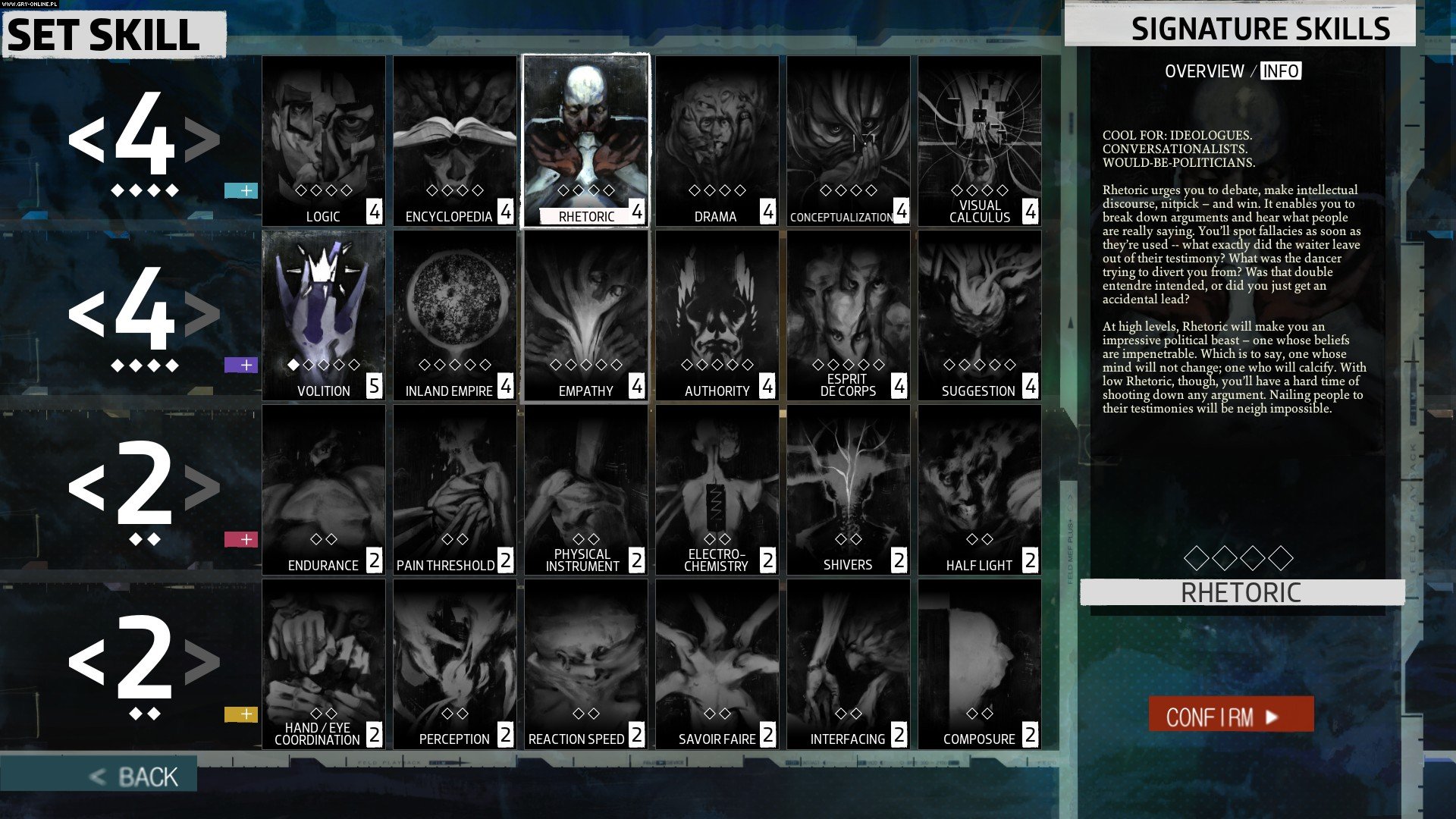The width and height of the screenshot is (1456, 819).
Task: Select the Electro-Chemistry skill card
Action: 717,490
